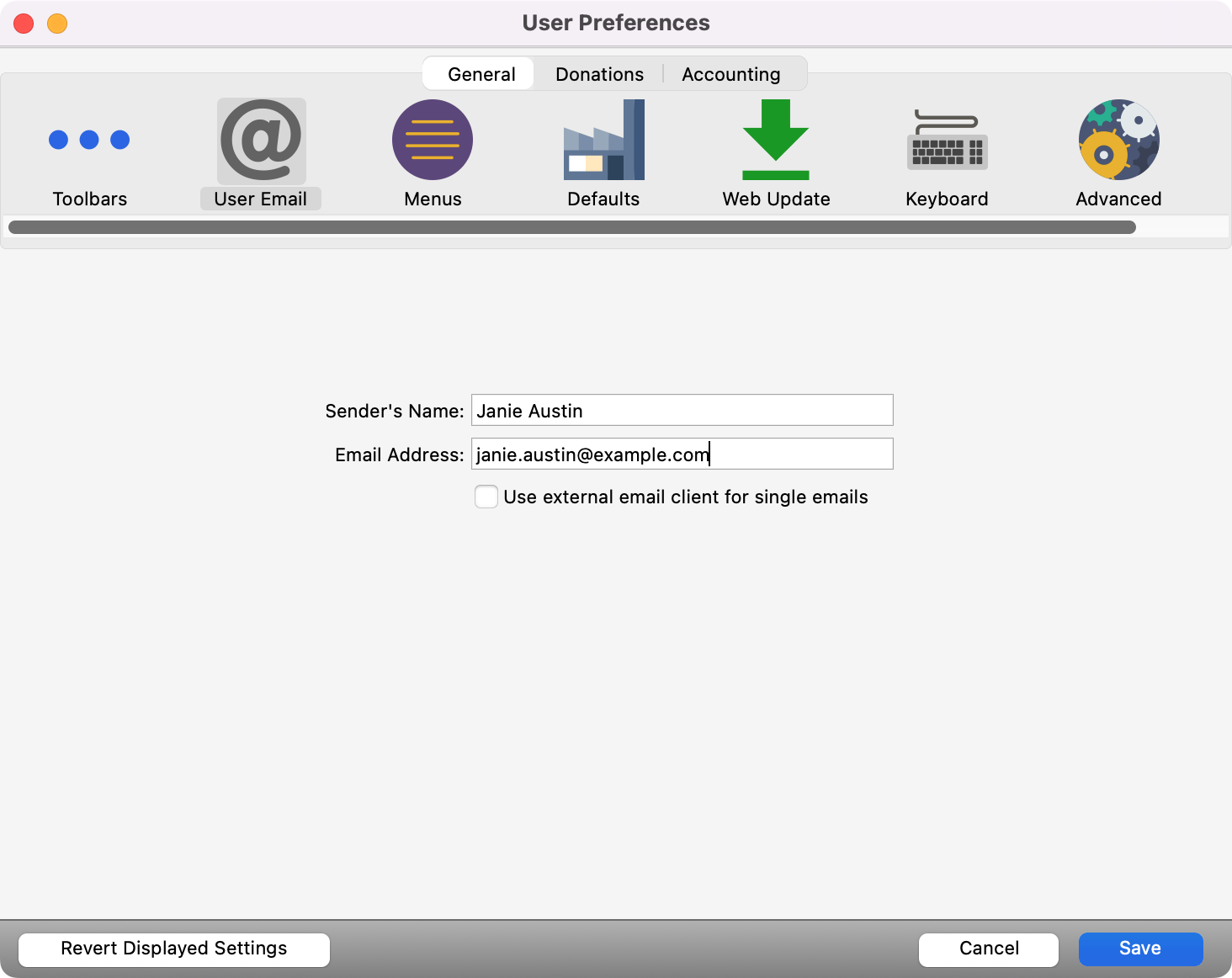Close the User Preferences window
Viewport: 1232px width, 978px height.
point(24,24)
